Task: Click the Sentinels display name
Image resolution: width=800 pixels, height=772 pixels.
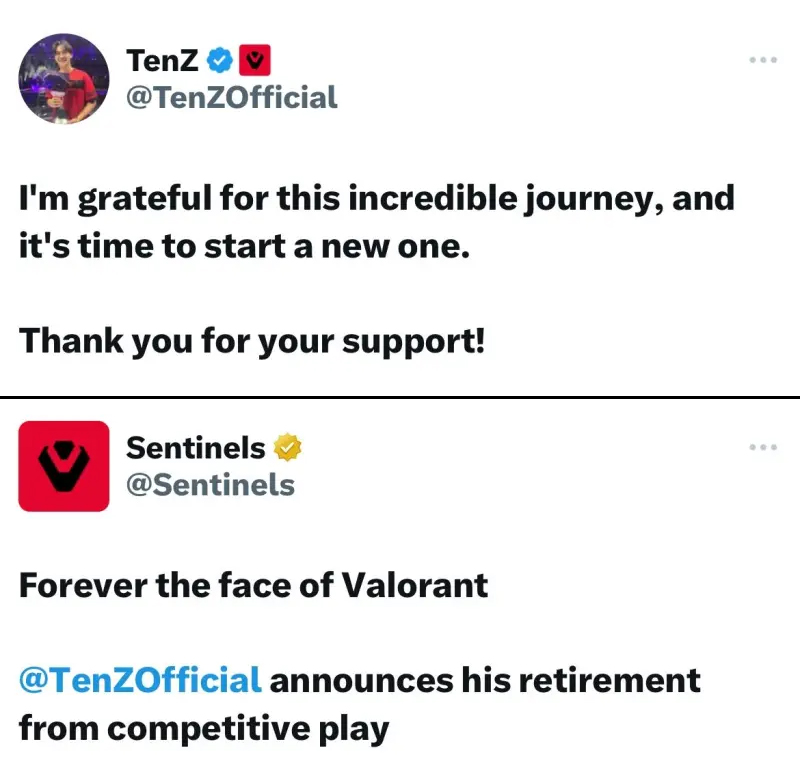Action: [196, 448]
